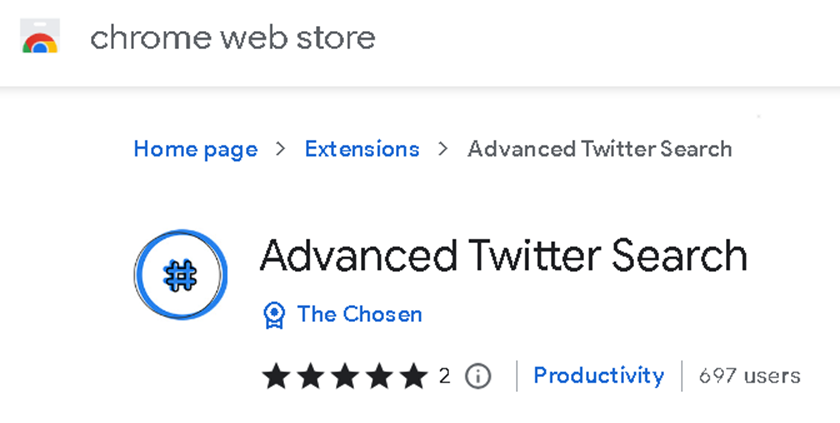Viewport: 840px width, 423px height.
Task: Click the chevron after Home page
Action: tap(281, 149)
